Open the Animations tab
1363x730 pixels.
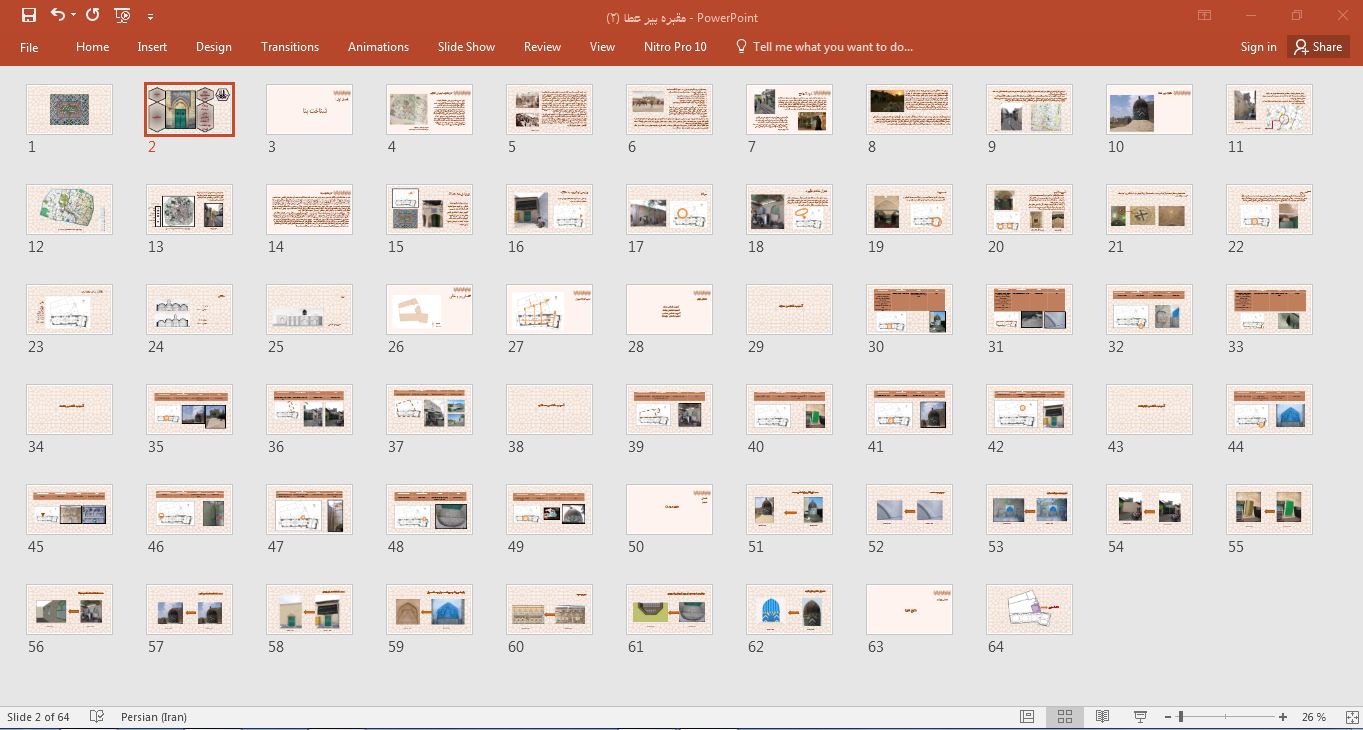click(x=378, y=47)
